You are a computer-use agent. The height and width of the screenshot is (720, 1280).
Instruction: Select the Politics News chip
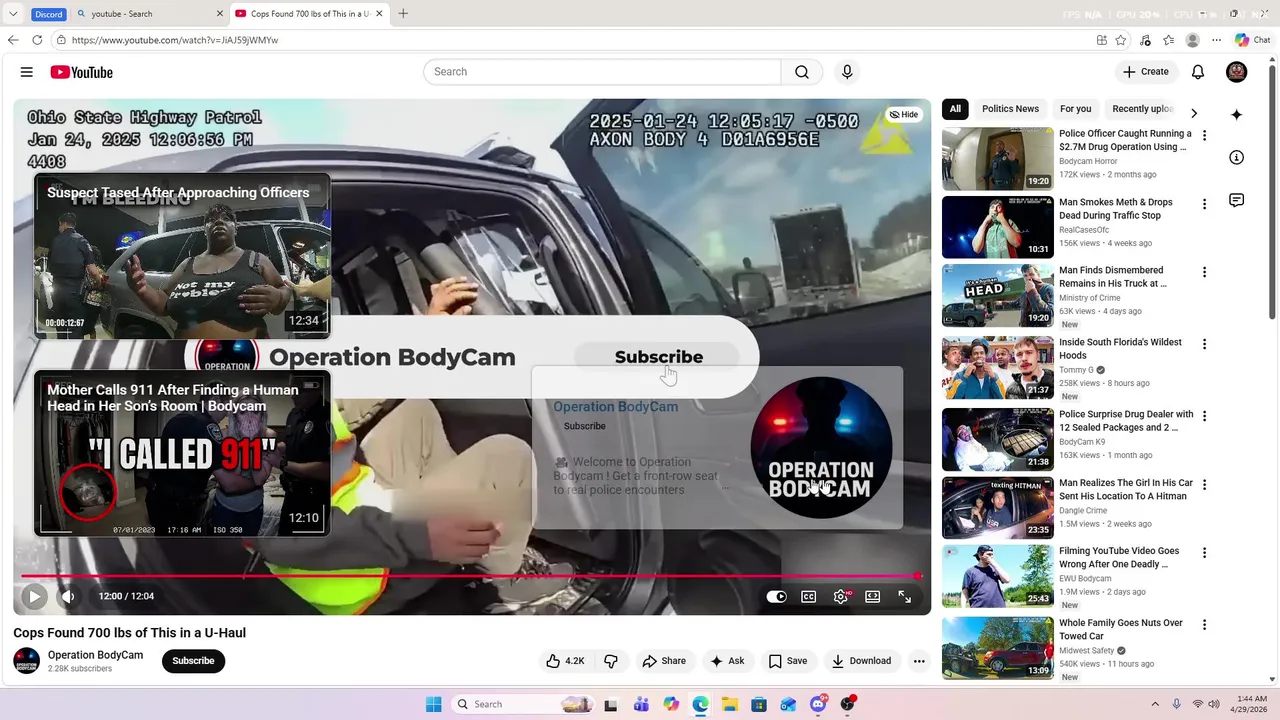[1010, 109]
